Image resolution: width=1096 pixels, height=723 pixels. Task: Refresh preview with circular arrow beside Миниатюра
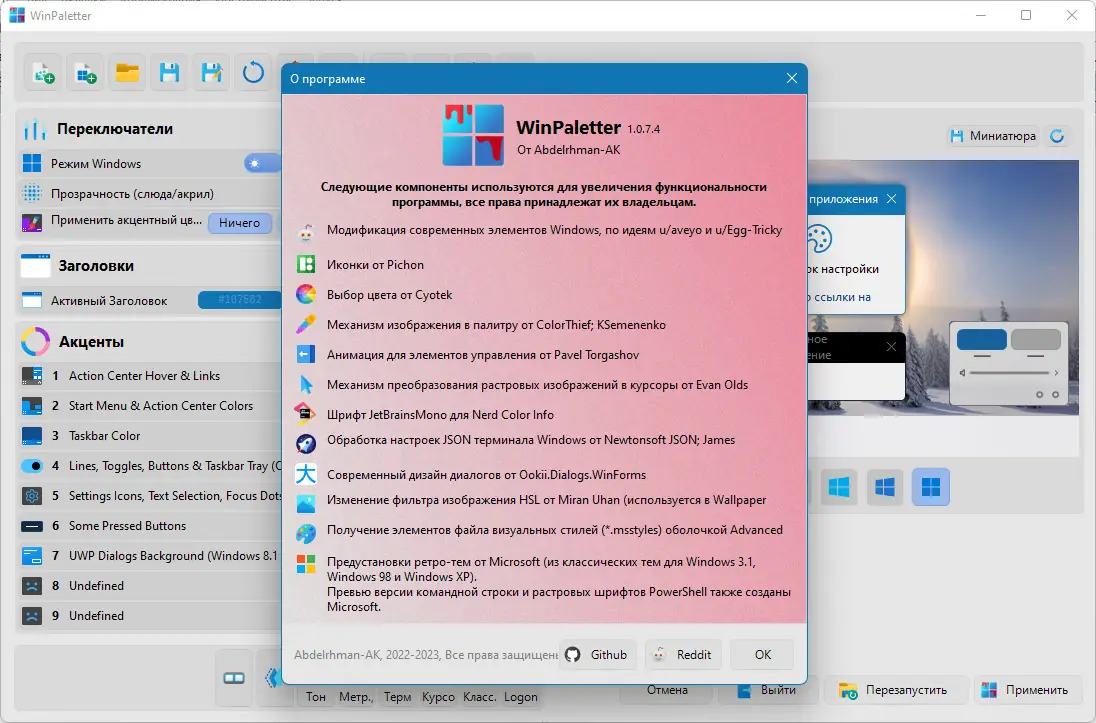click(1058, 136)
